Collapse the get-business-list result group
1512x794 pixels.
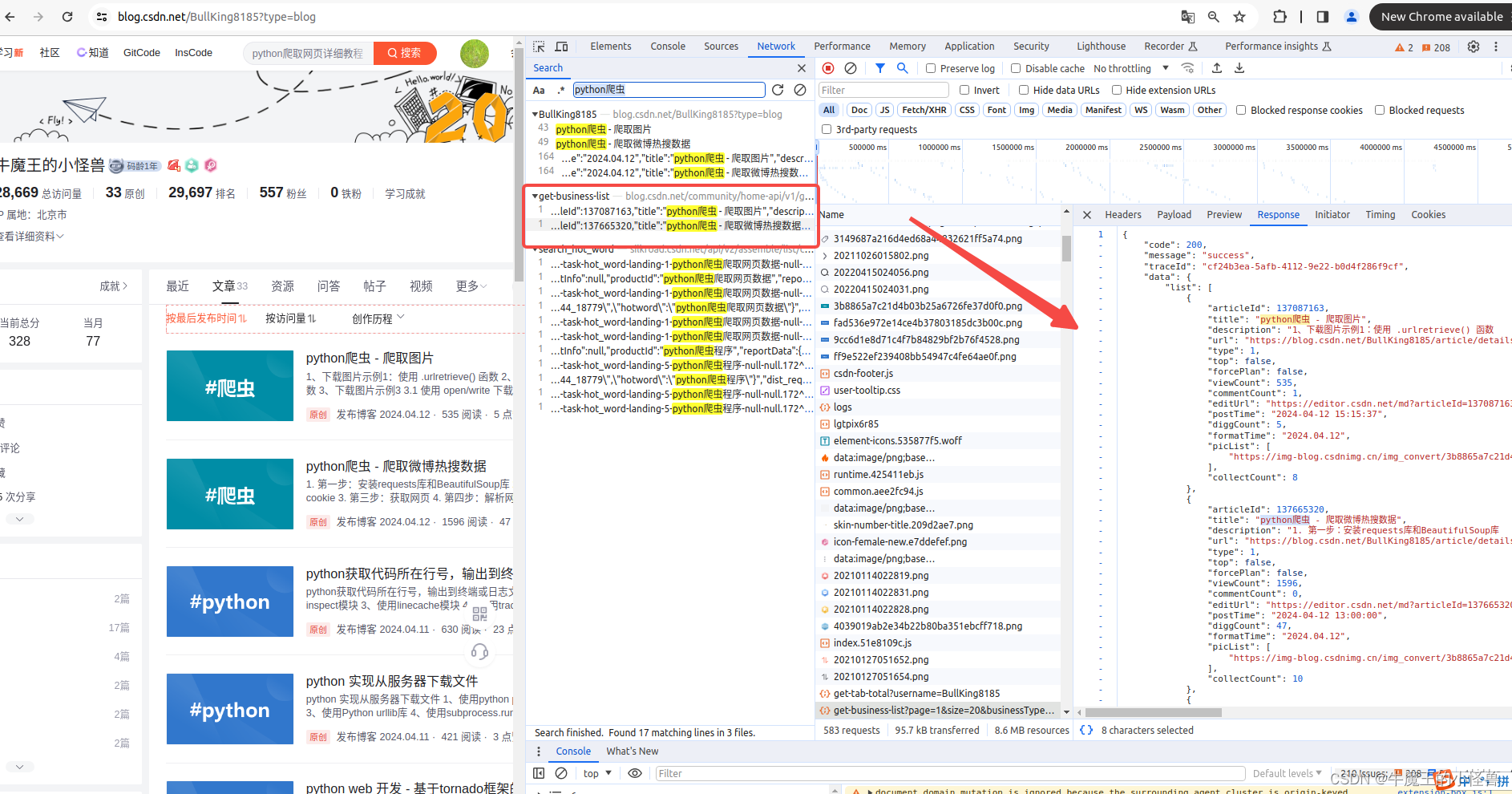click(535, 196)
